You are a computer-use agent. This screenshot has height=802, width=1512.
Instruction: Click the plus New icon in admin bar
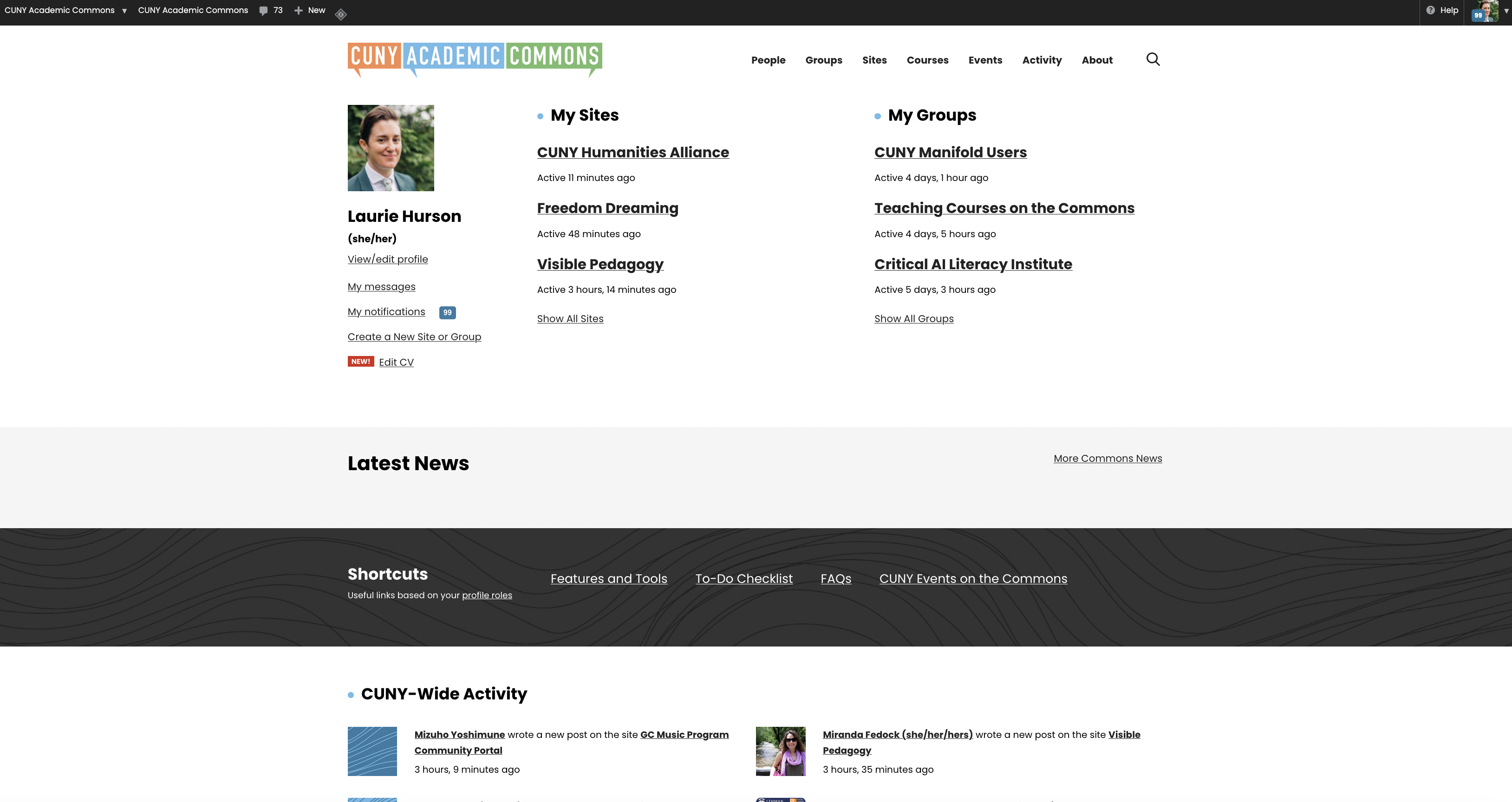298,11
